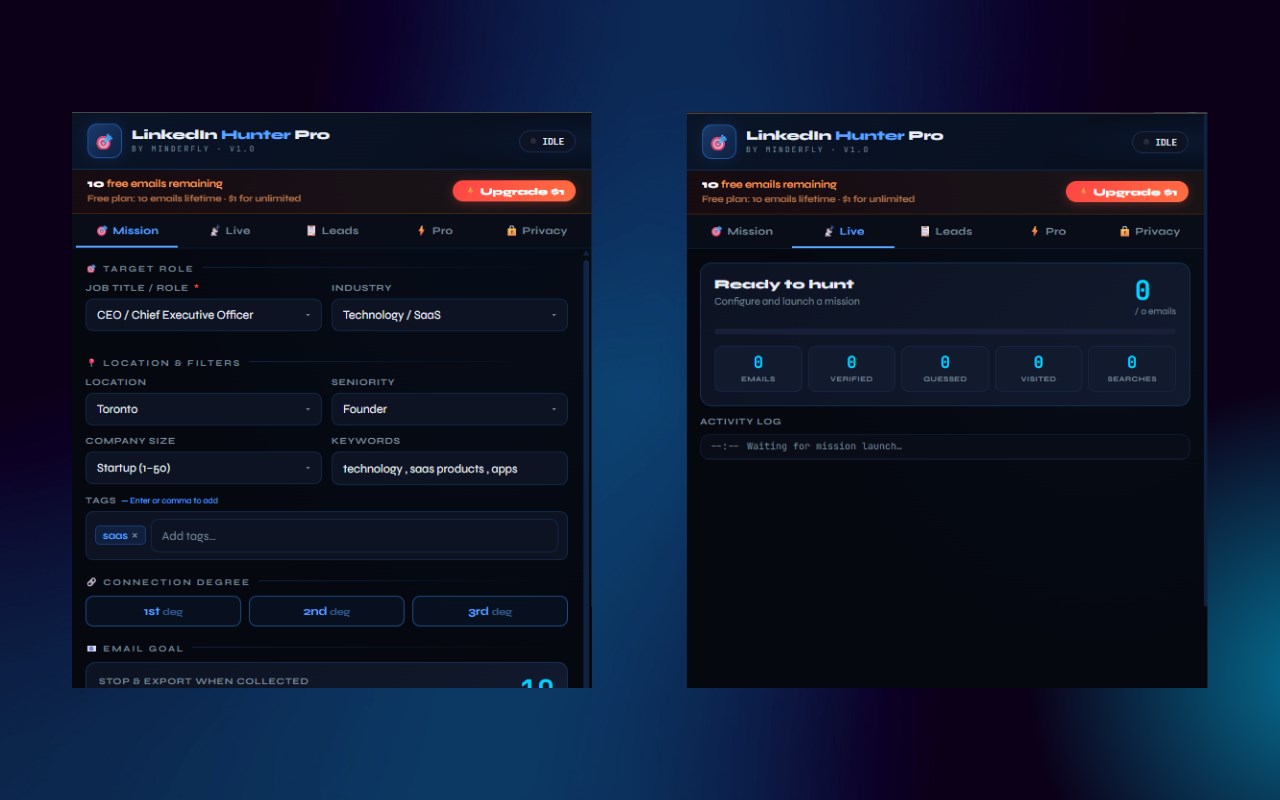Click the Emails counter card
The height and width of the screenshot is (800, 1280).
pyautogui.click(x=758, y=369)
